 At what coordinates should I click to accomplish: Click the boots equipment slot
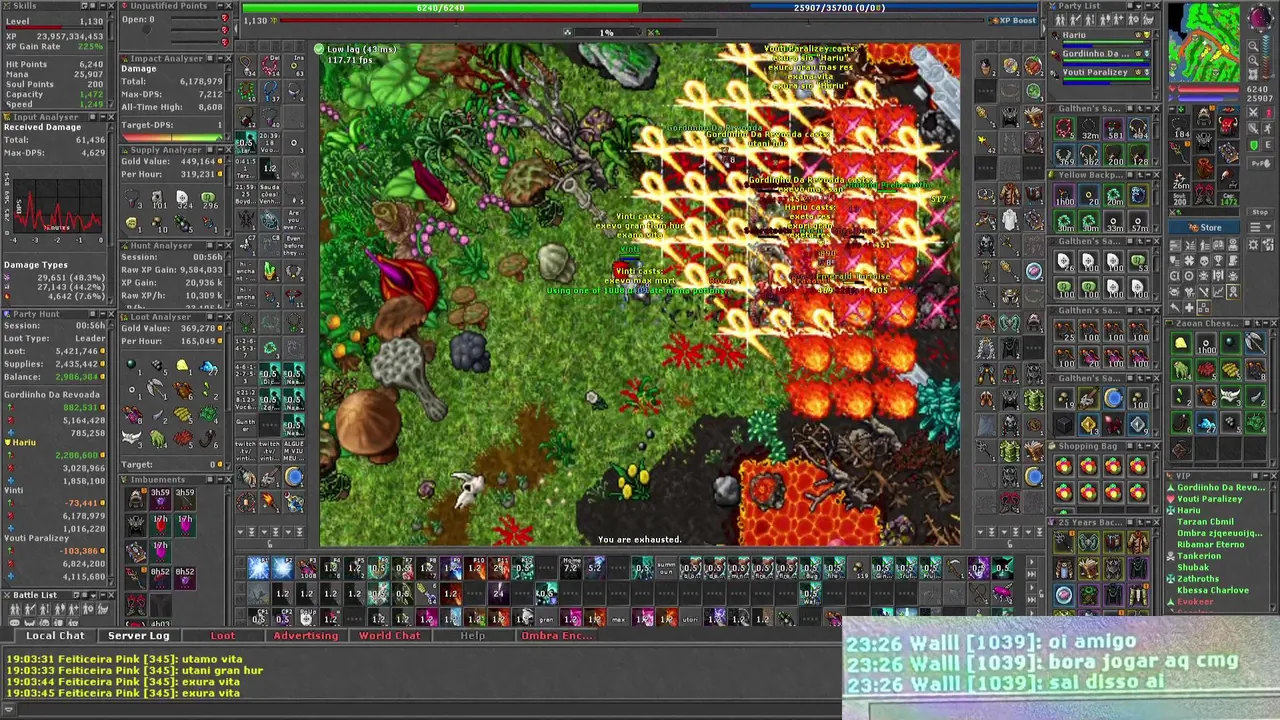1204,193
